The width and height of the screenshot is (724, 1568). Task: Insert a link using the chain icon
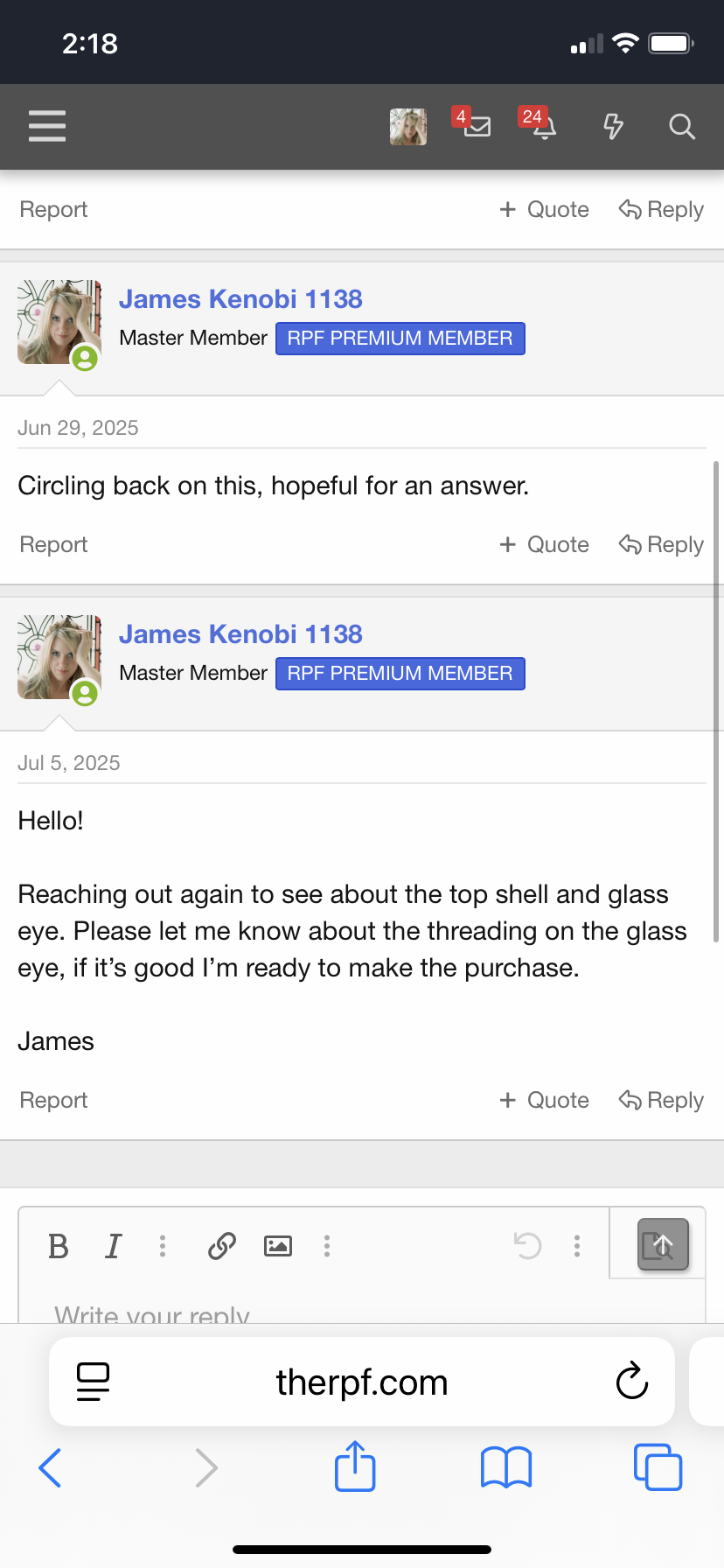222,1246
